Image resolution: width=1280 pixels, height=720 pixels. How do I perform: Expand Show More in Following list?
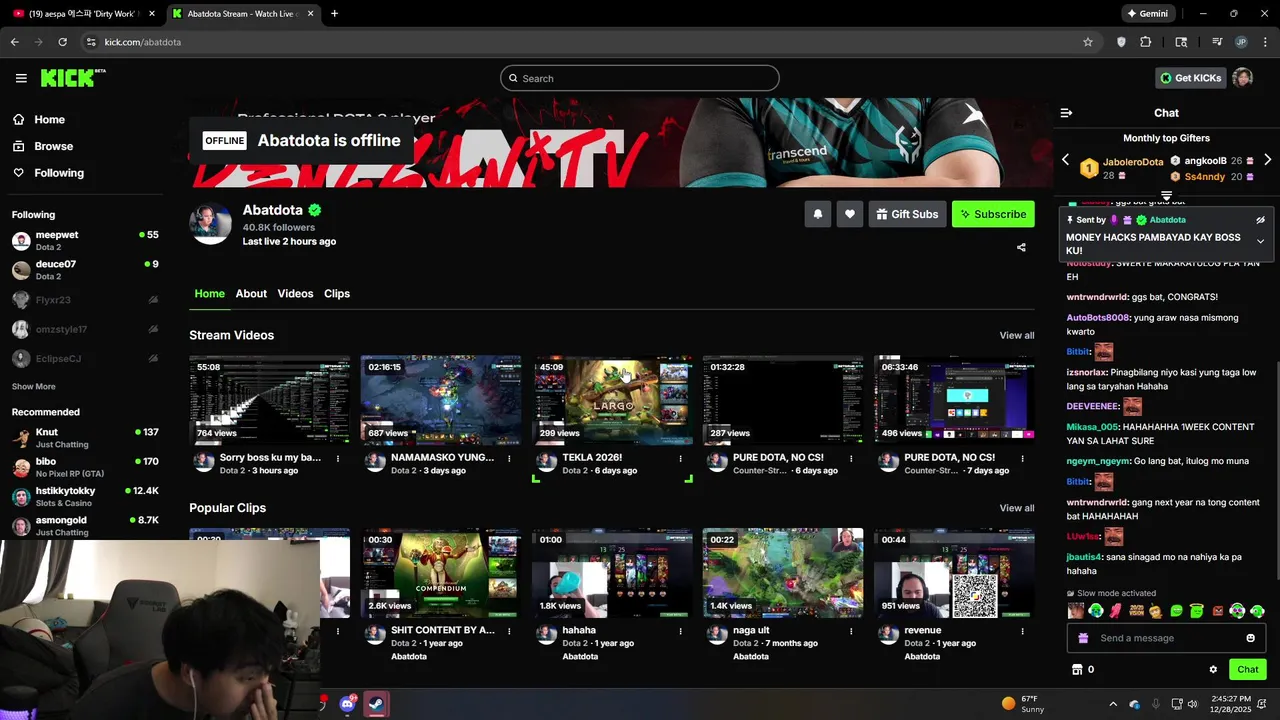(x=34, y=386)
